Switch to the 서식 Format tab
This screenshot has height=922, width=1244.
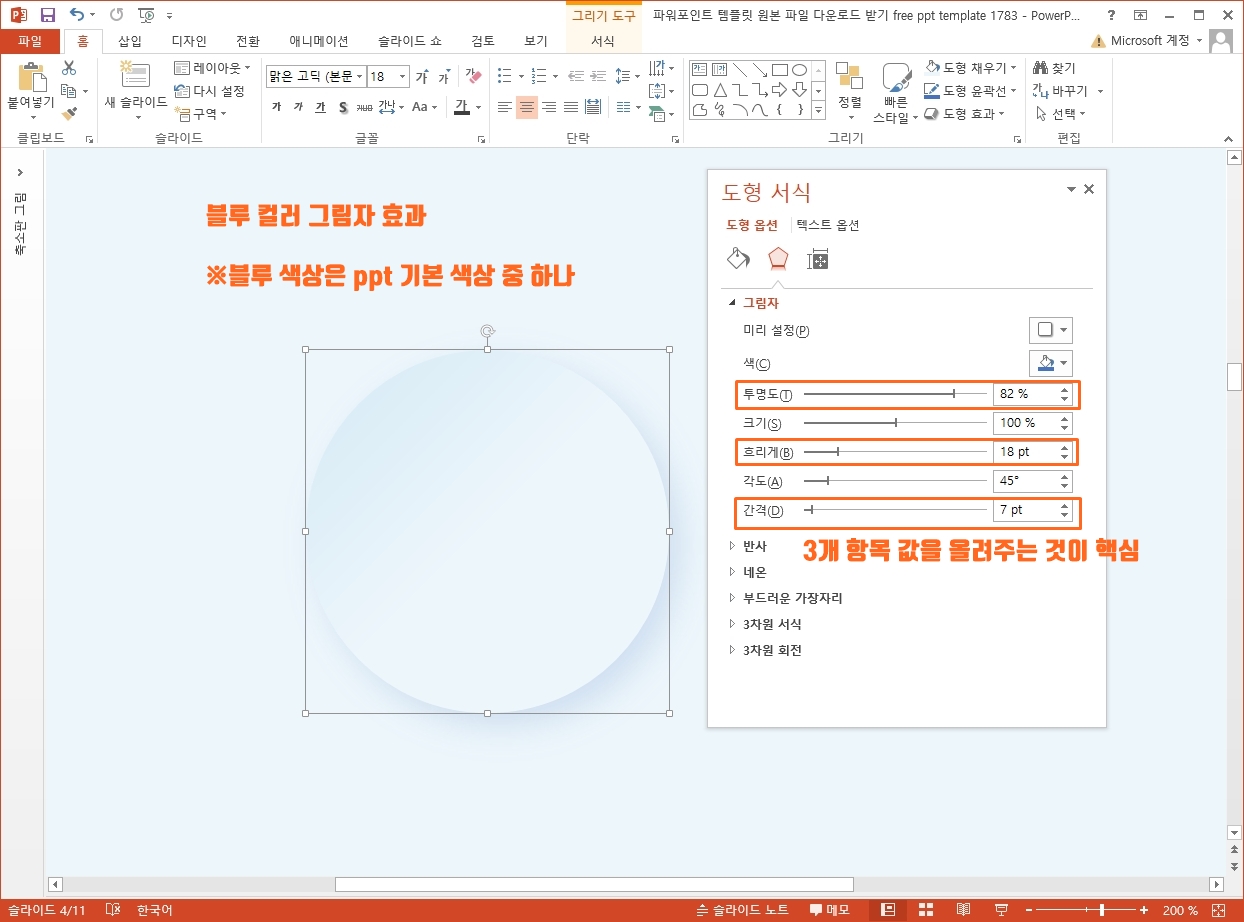pos(603,41)
